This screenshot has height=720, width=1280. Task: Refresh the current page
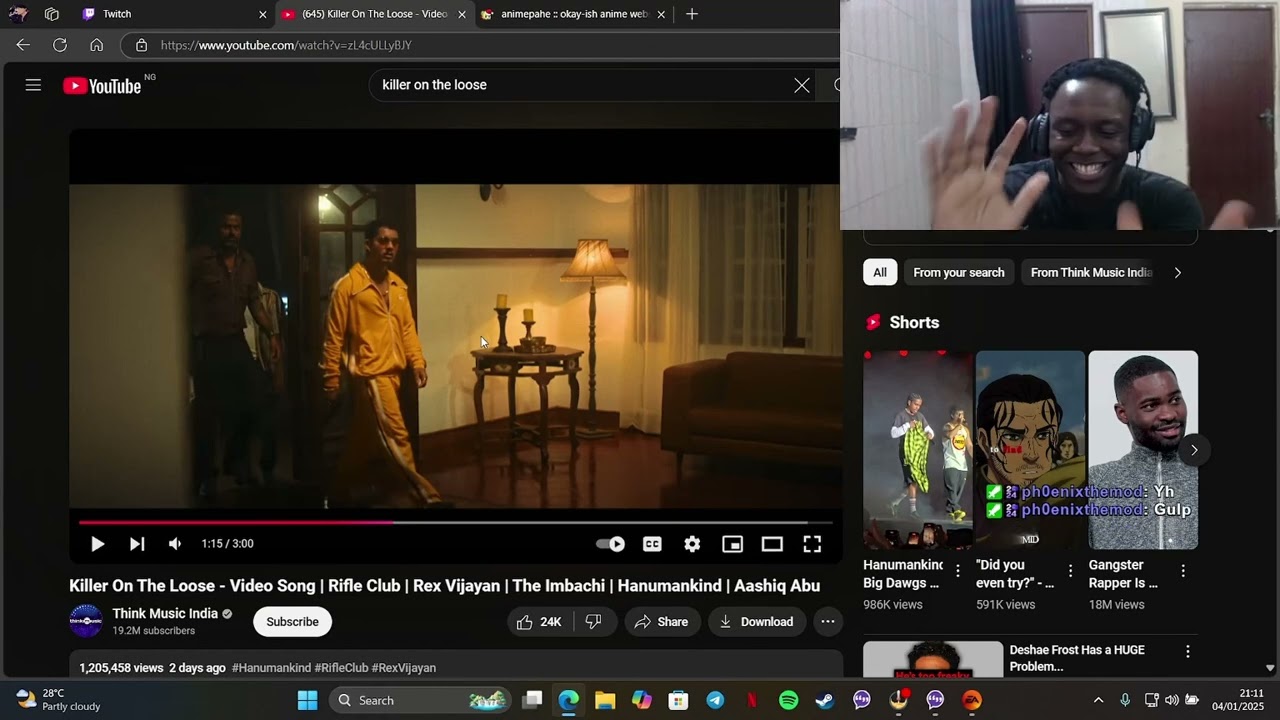60,45
